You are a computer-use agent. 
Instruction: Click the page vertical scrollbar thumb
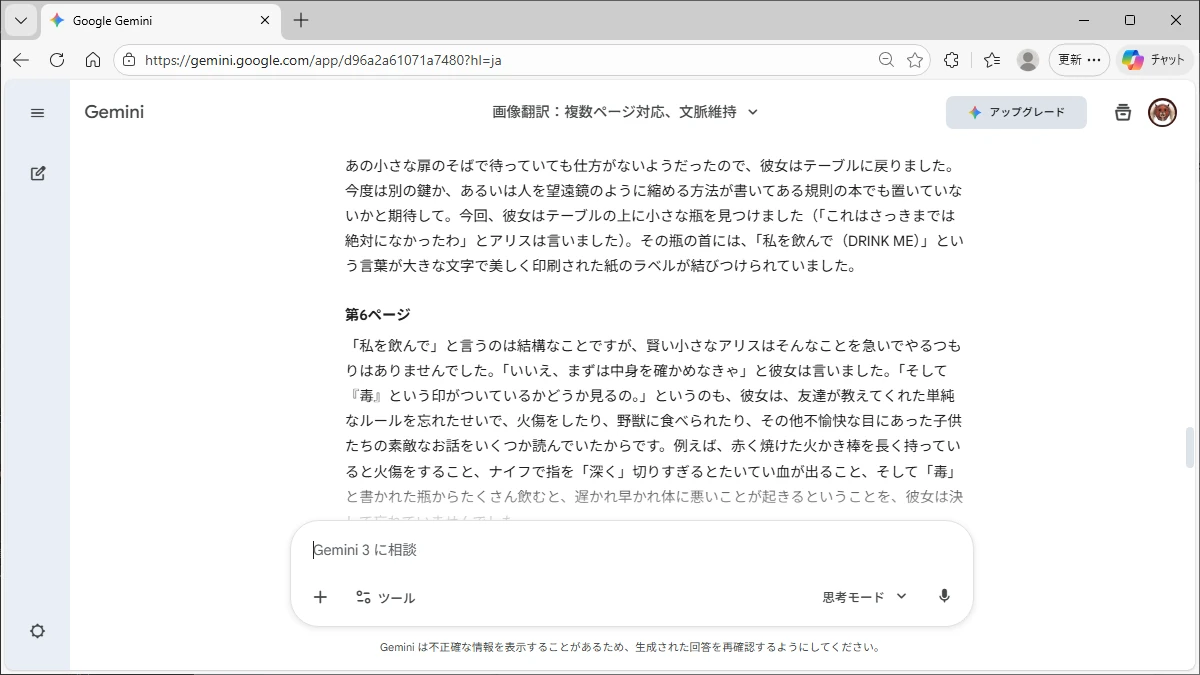[1189, 446]
